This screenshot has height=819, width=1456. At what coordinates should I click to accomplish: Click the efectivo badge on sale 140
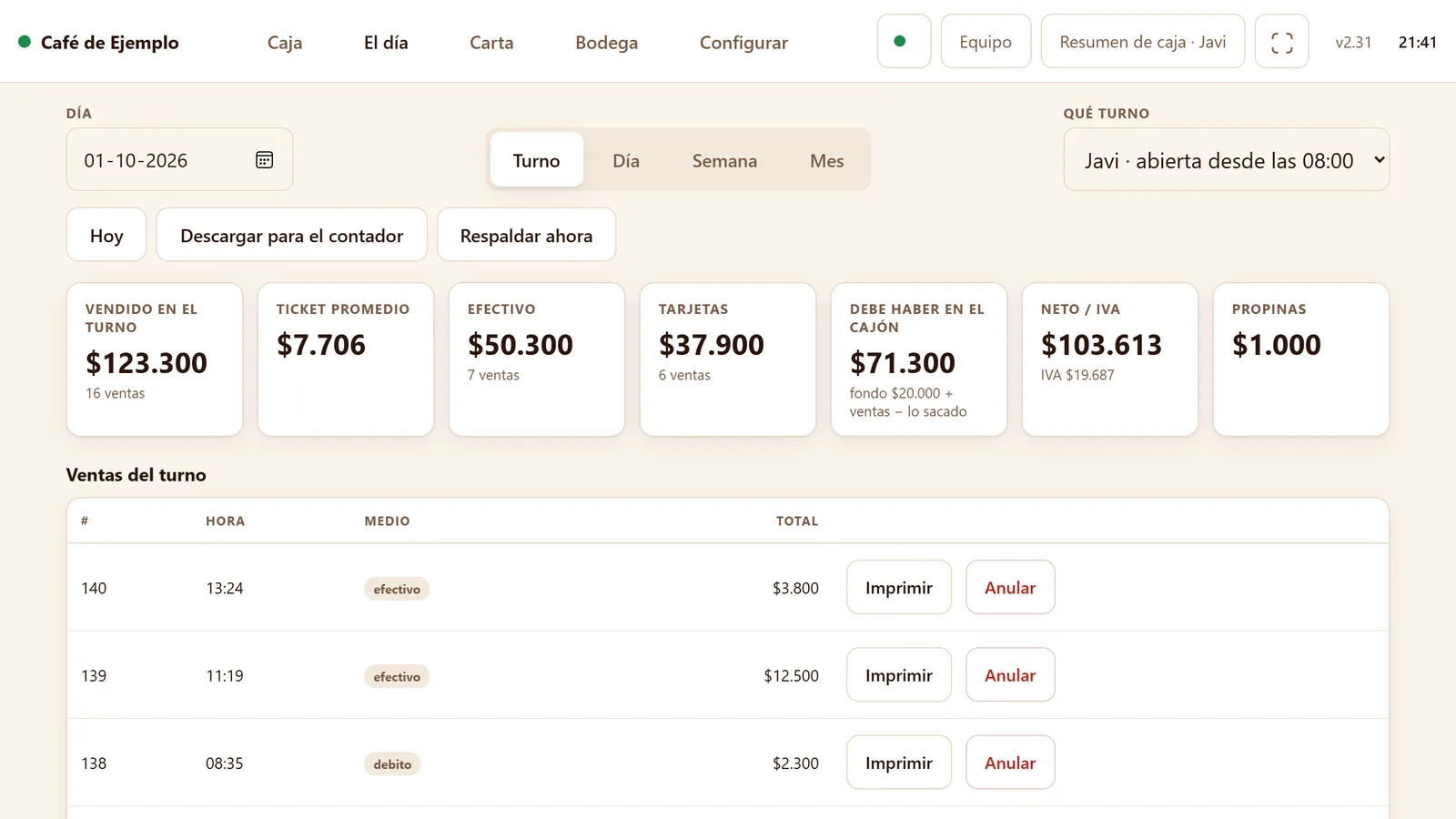click(397, 589)
